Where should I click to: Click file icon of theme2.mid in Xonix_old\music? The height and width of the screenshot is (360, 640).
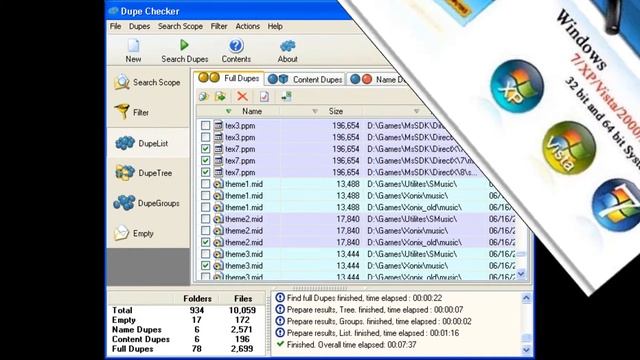[218, 242]
